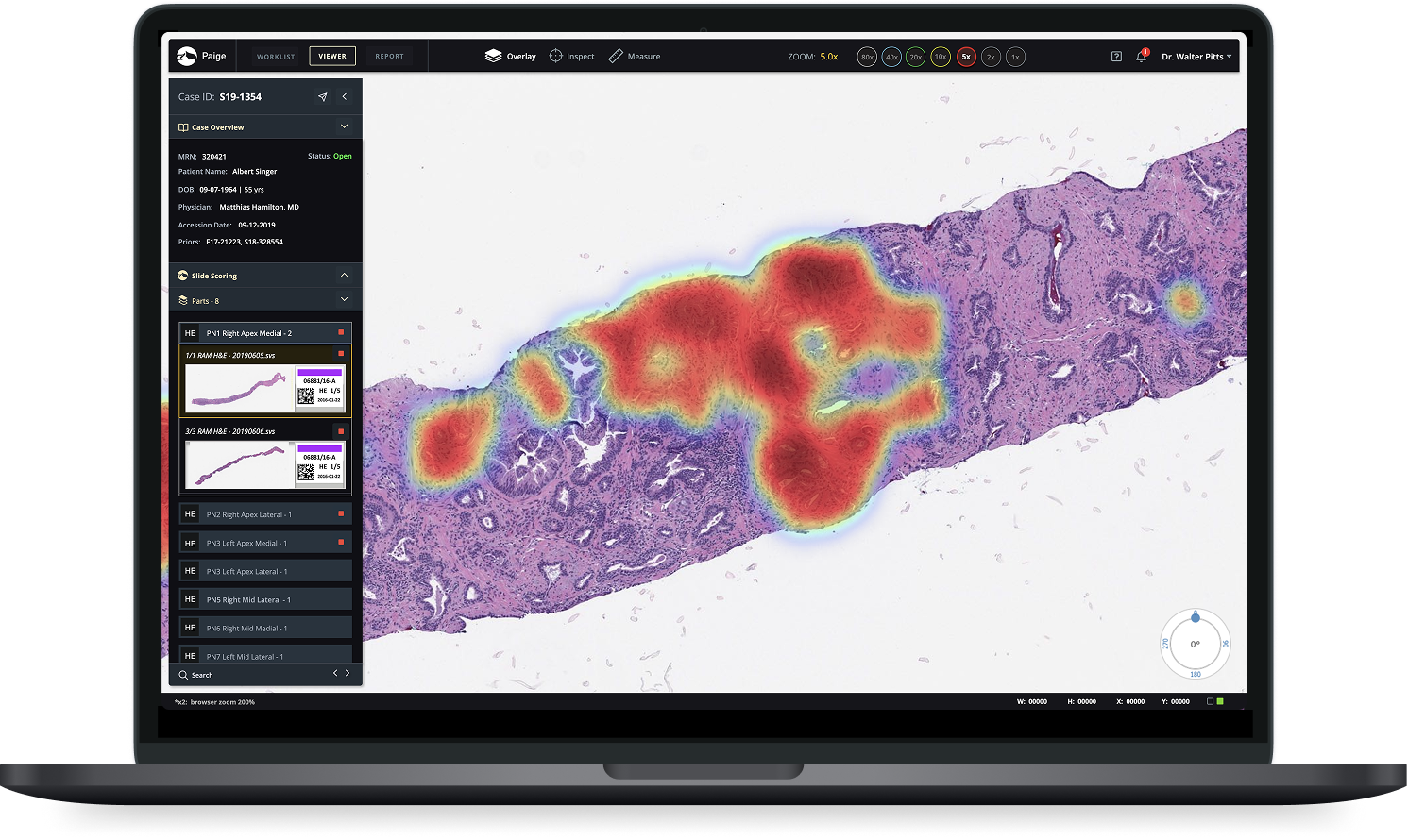1408x840 pixels.
Task: Click the physician Matthias Hamilton, MD
Action: coord(259,207)
